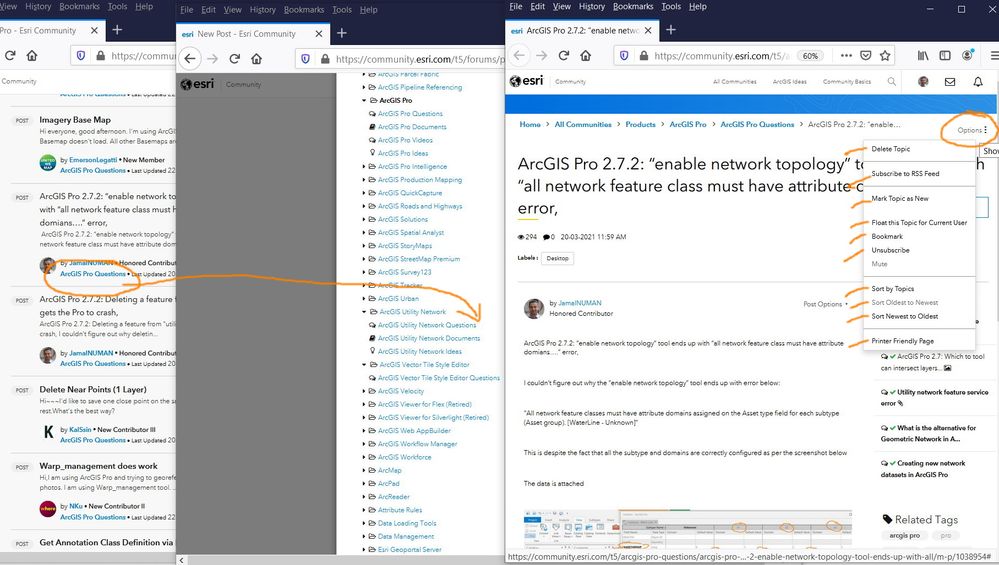Click the home icon in the right Firefox window
This screenshot has width=999, height=565.
(586, 55)
